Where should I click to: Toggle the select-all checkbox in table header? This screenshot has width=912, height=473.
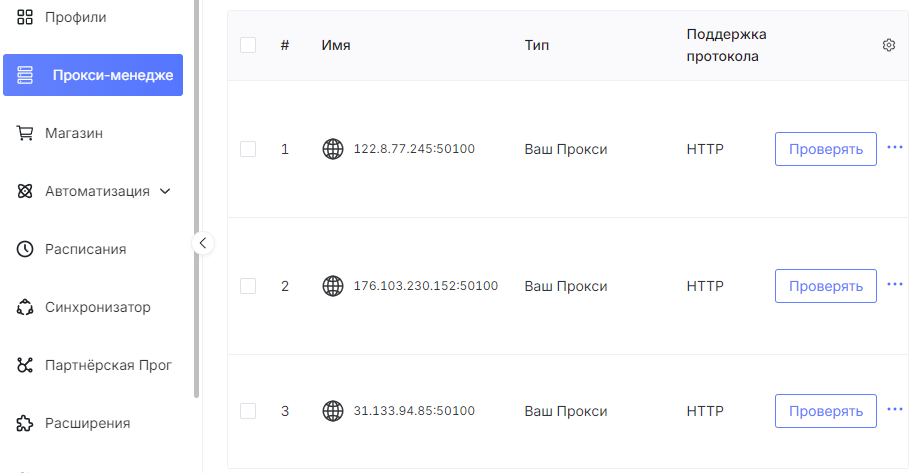[x=248, y=45]
